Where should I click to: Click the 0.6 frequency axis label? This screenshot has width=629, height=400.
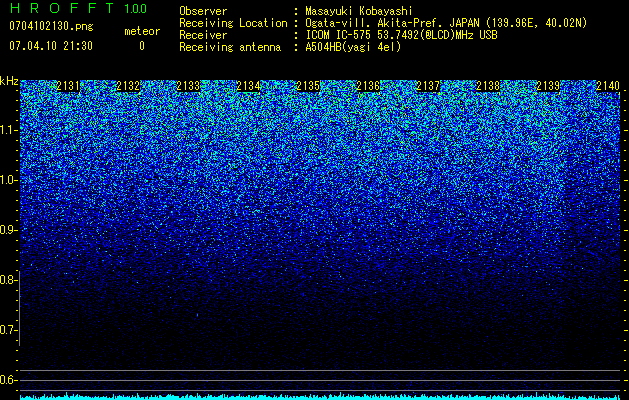(x=8, y=380)
